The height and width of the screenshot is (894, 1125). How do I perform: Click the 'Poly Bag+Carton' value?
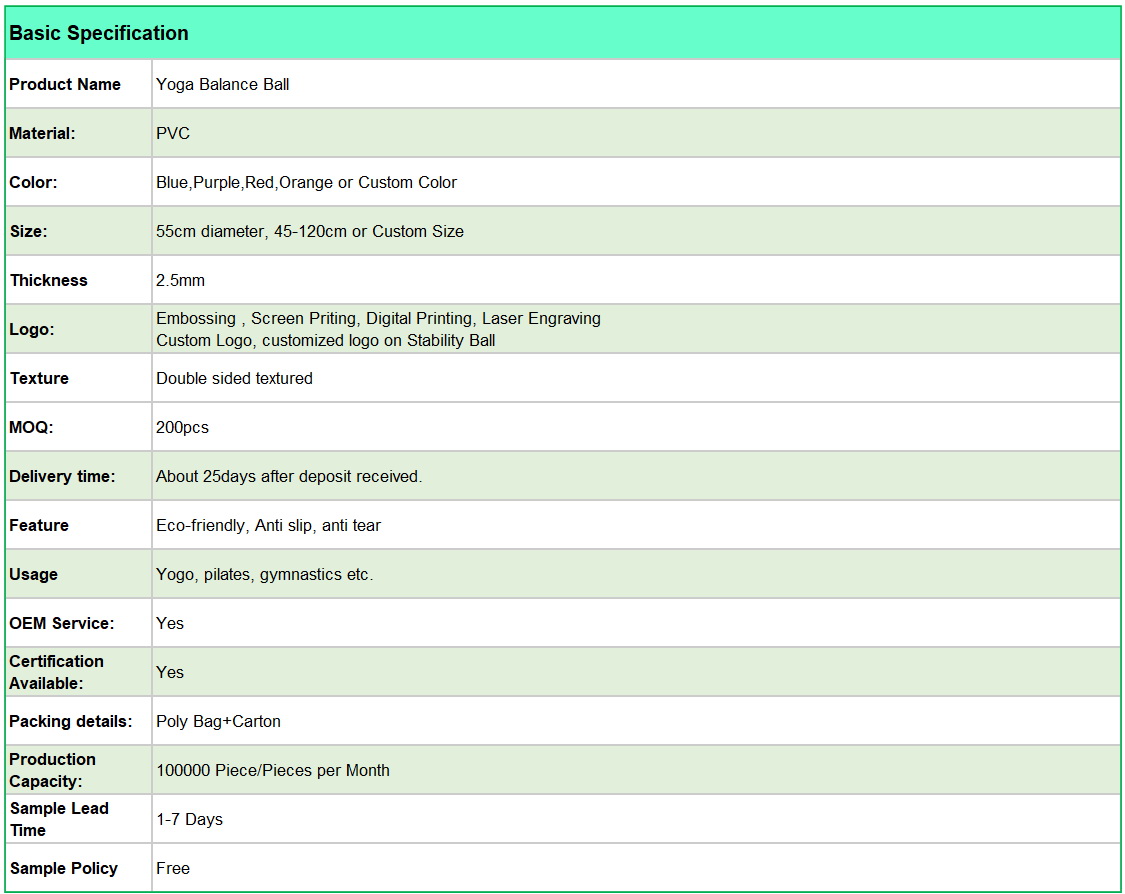(x=218, y=721)
